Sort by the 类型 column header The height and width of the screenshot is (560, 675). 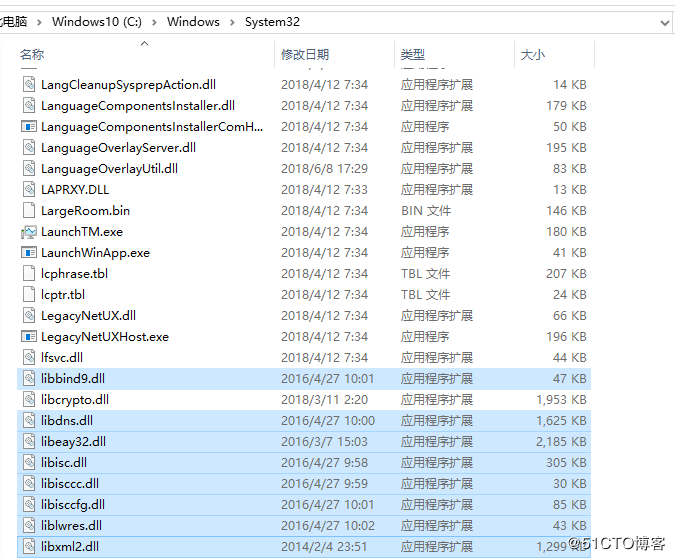coord(413,55)
